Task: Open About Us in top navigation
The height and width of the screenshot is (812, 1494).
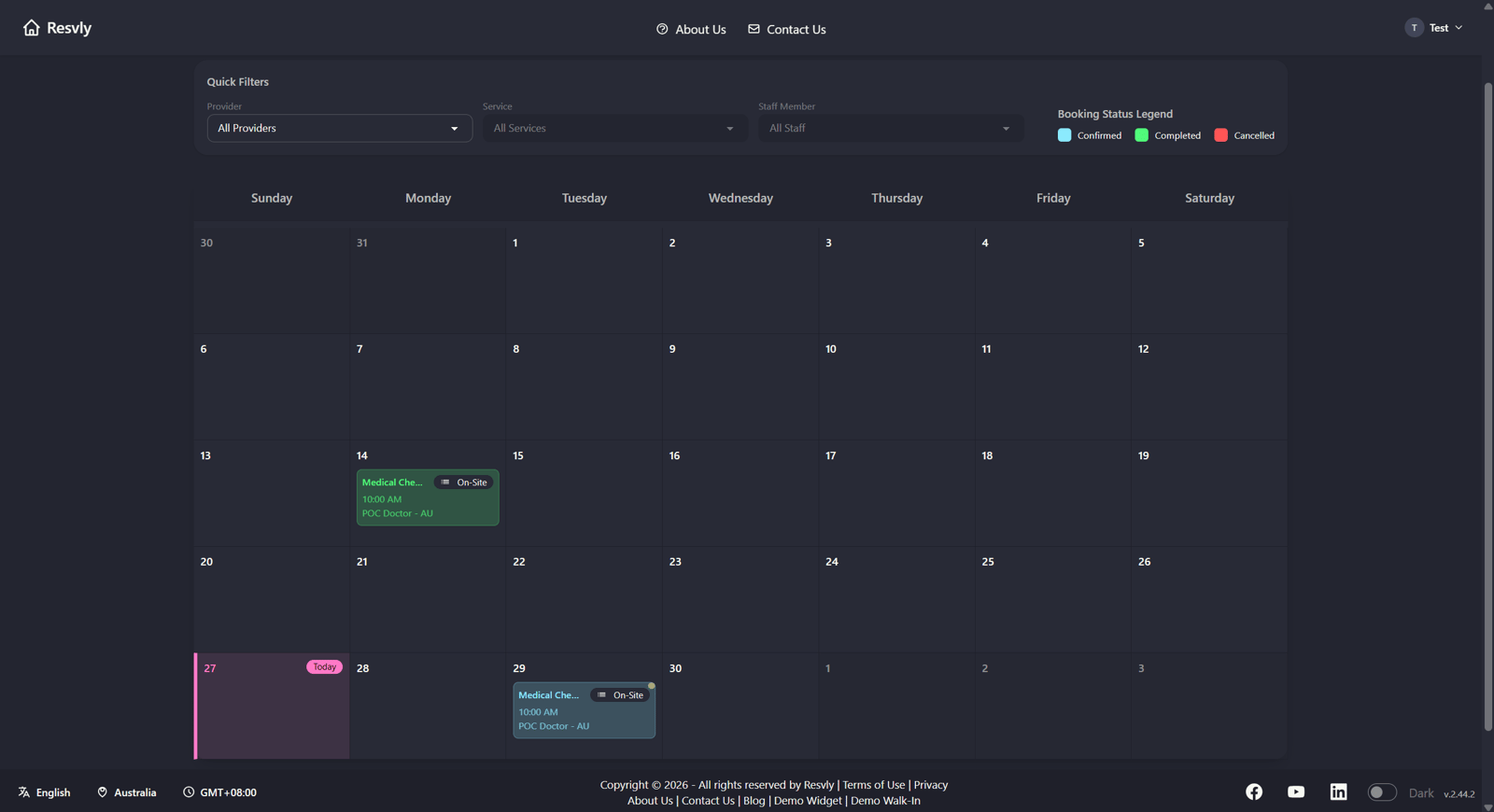Action: click(x=691, y=29)
